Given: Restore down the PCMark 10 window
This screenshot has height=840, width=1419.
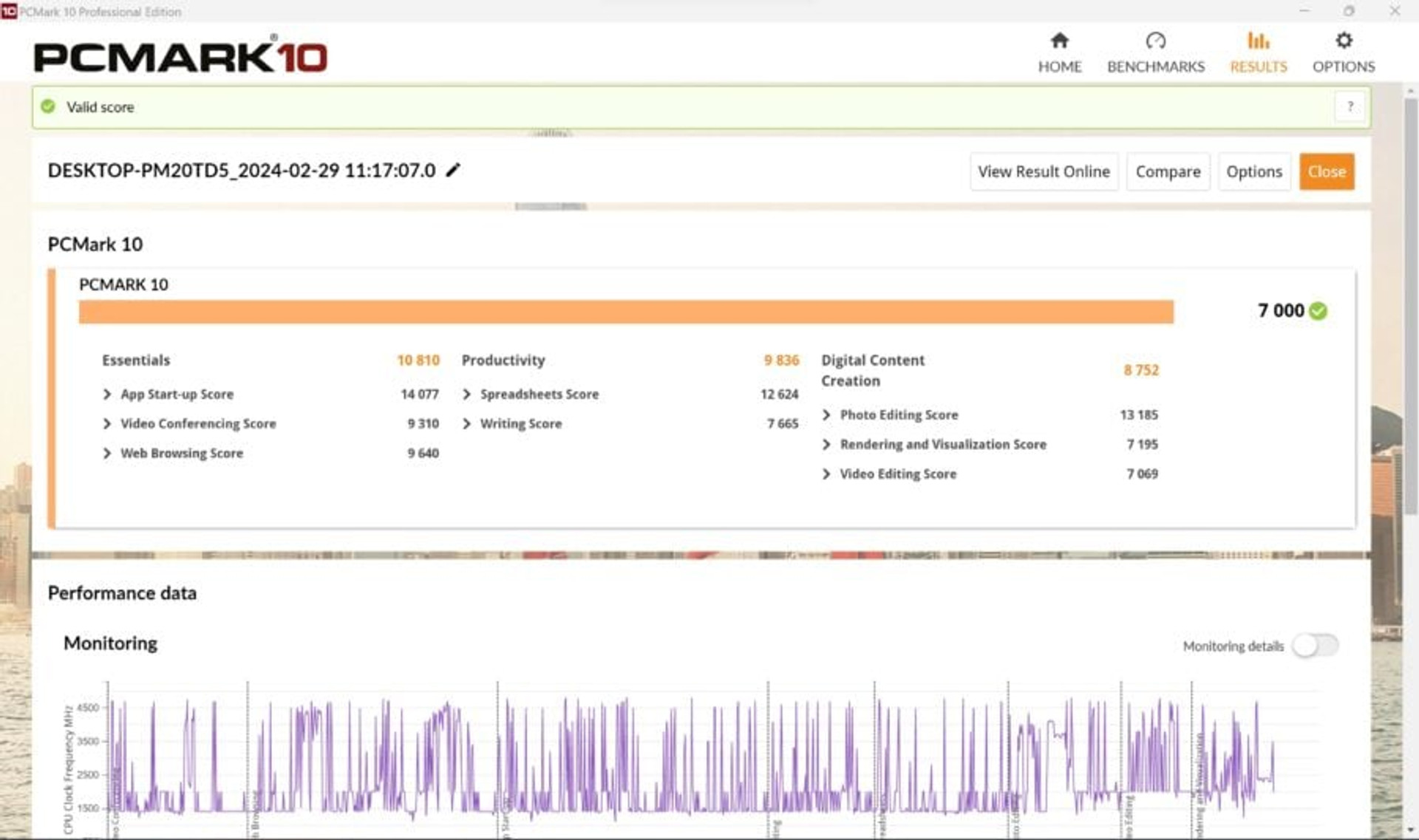Looking at the screenshot, I should (x=1350, y=11).
